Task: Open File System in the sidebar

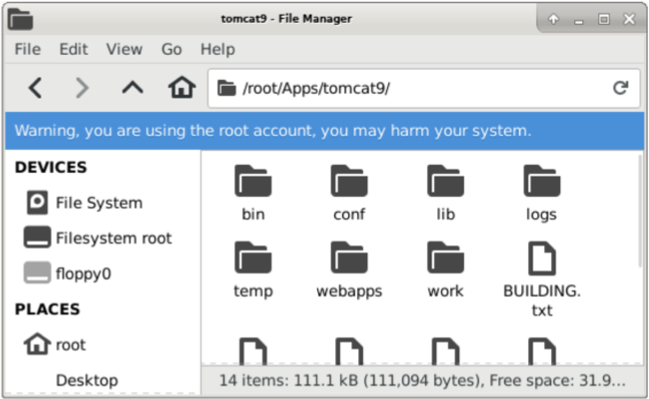Action: coord(84,203)
